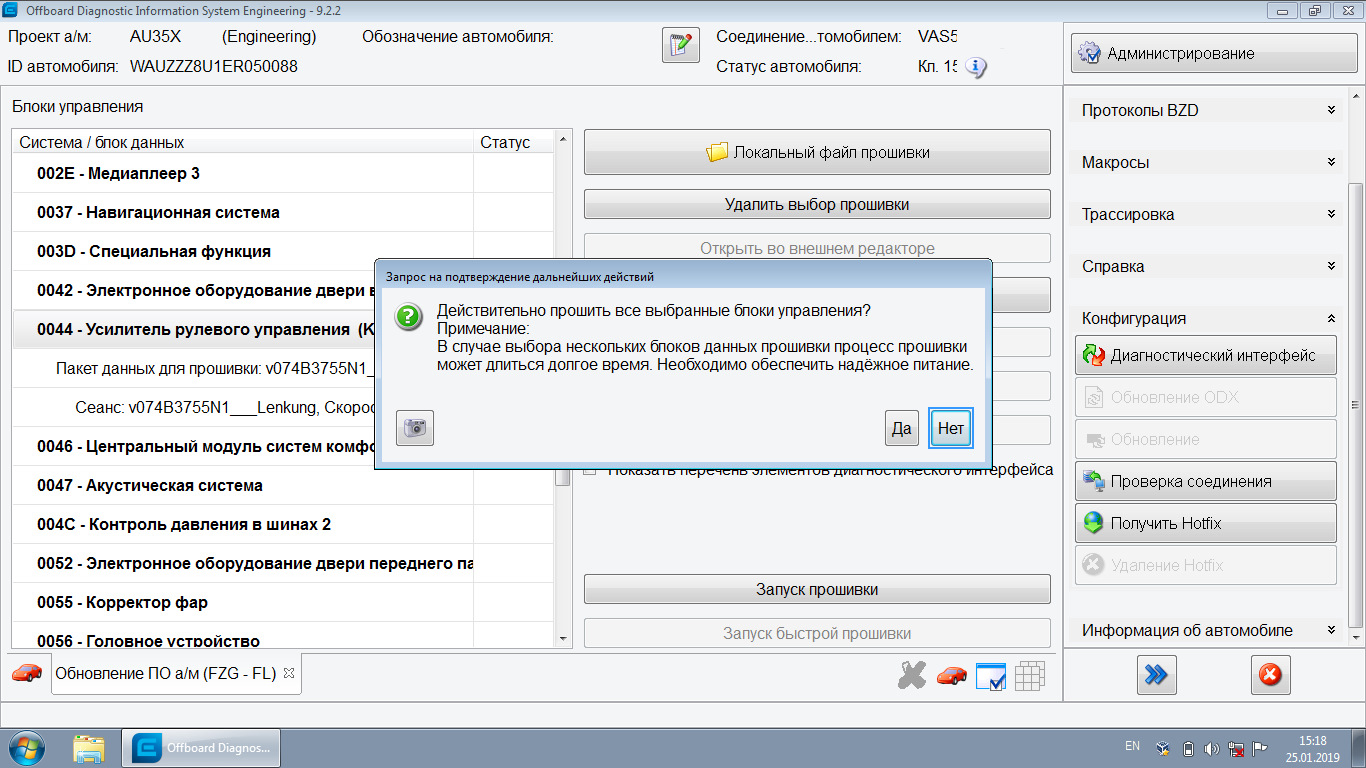Select 0052 - Электронное оборудование двери row
The width and height of the screenshot is (1366, 768).
coord(283,563)
